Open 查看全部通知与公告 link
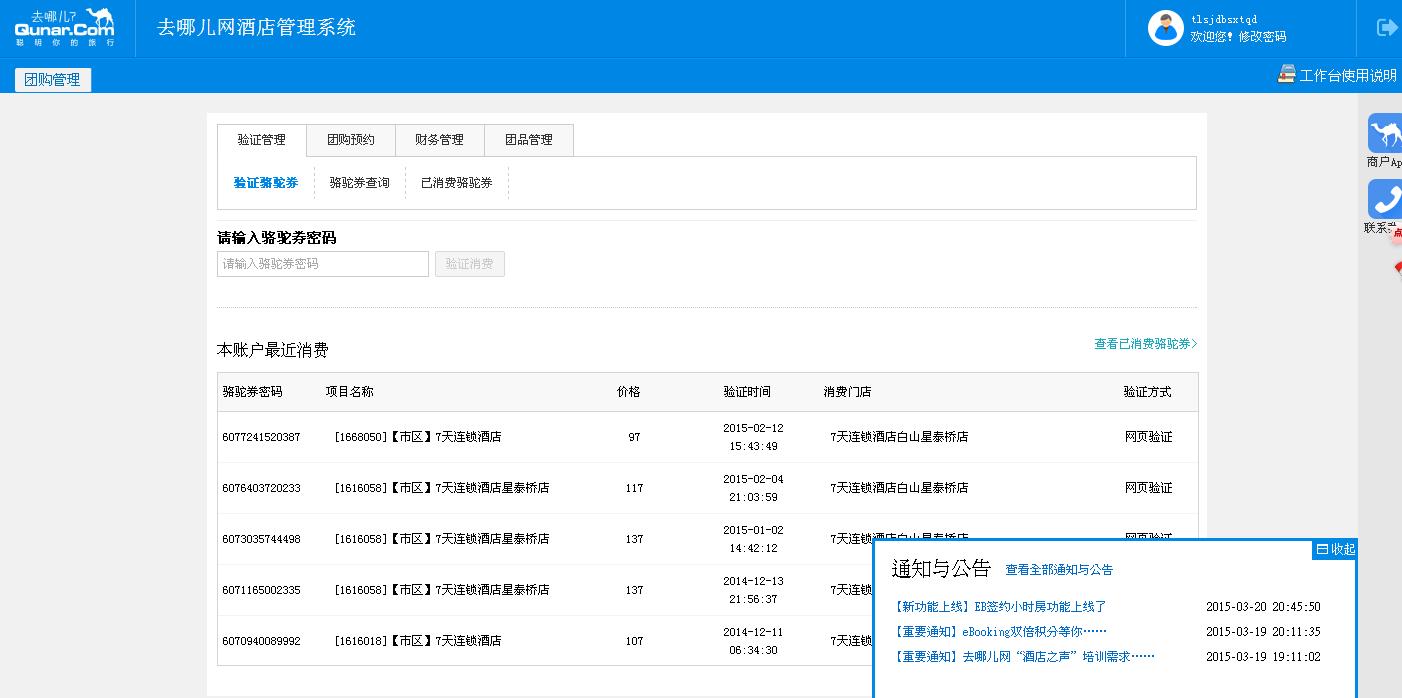Screen dimensions: 1402x698 [x=1059, y=570]
